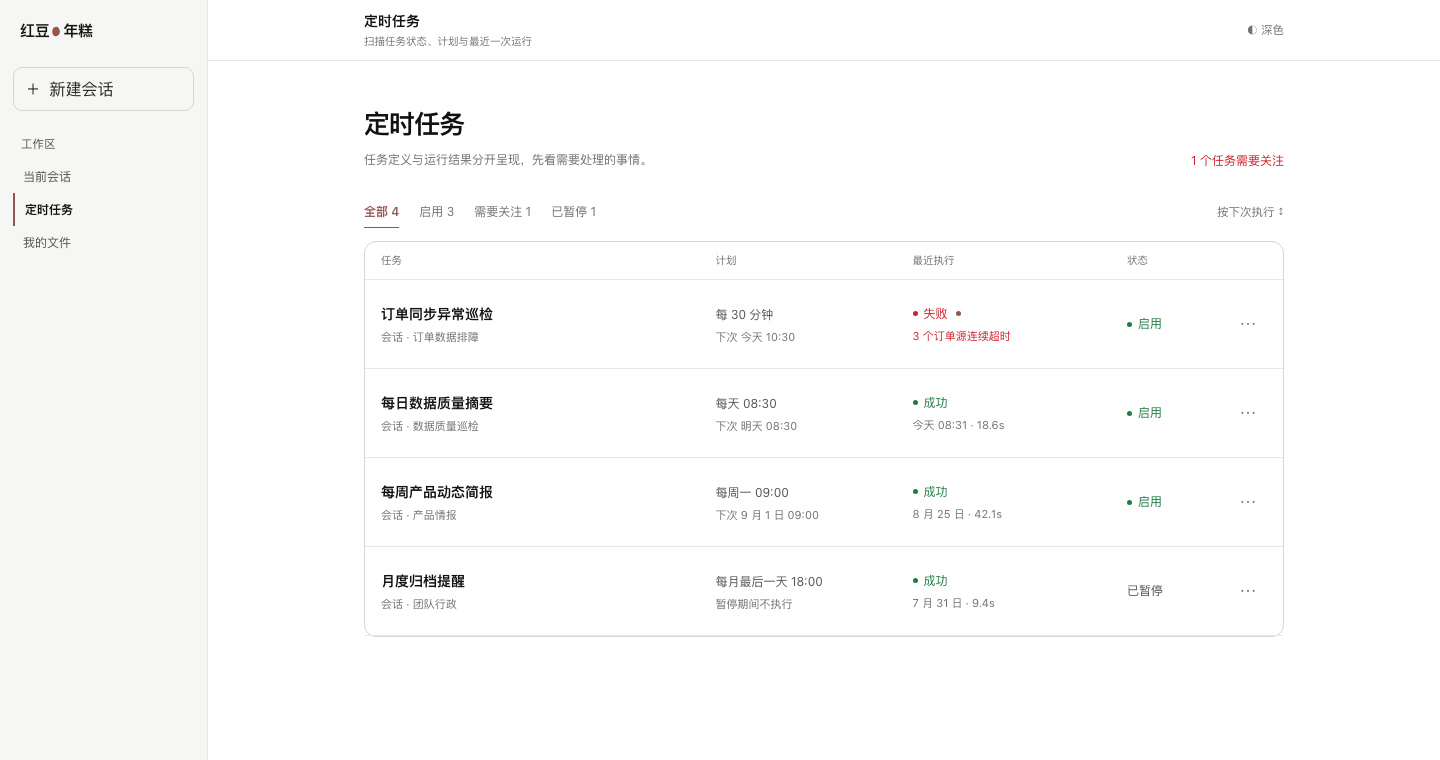Open more options for 月度归档提醒
Viewport: 1440px width, 760px height.
click(1248, 591)
